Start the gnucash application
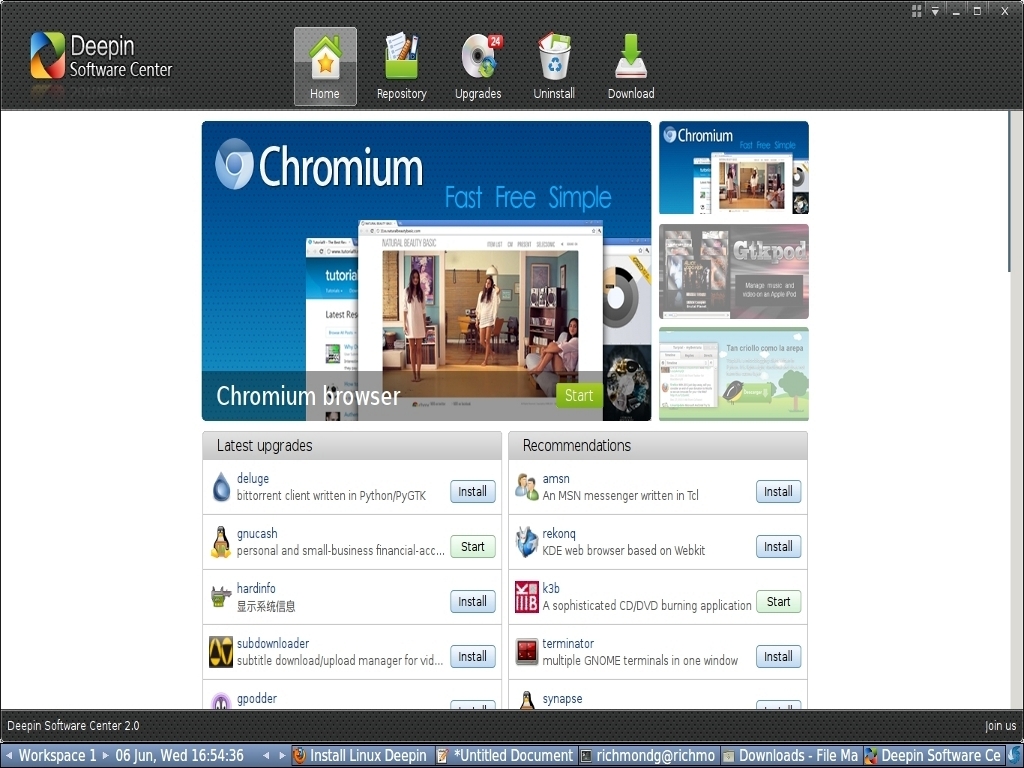The height and width of the screenshot is (768, 1024). click(x=472, y=547)
